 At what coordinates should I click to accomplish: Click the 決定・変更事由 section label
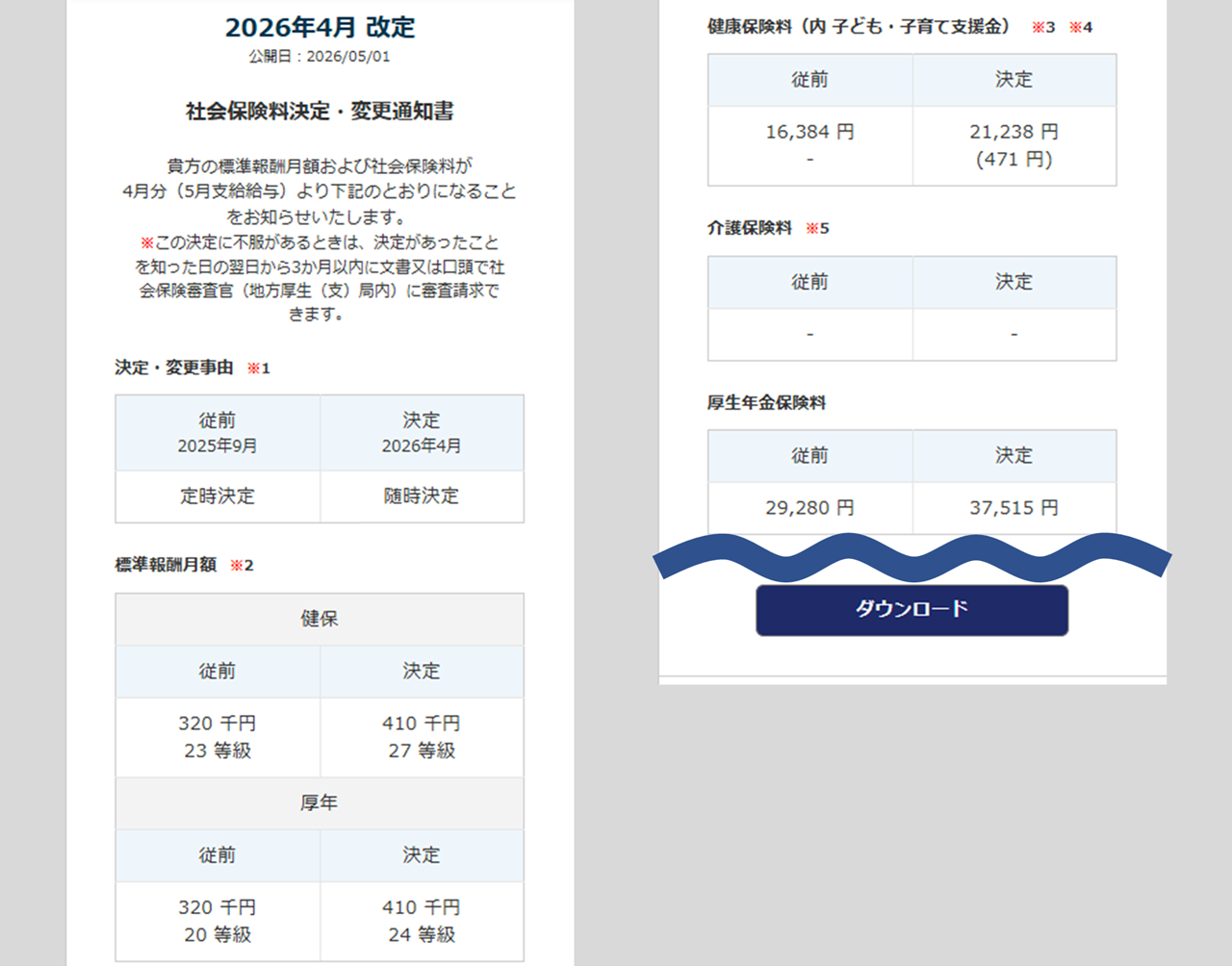[x=174, y=368]
